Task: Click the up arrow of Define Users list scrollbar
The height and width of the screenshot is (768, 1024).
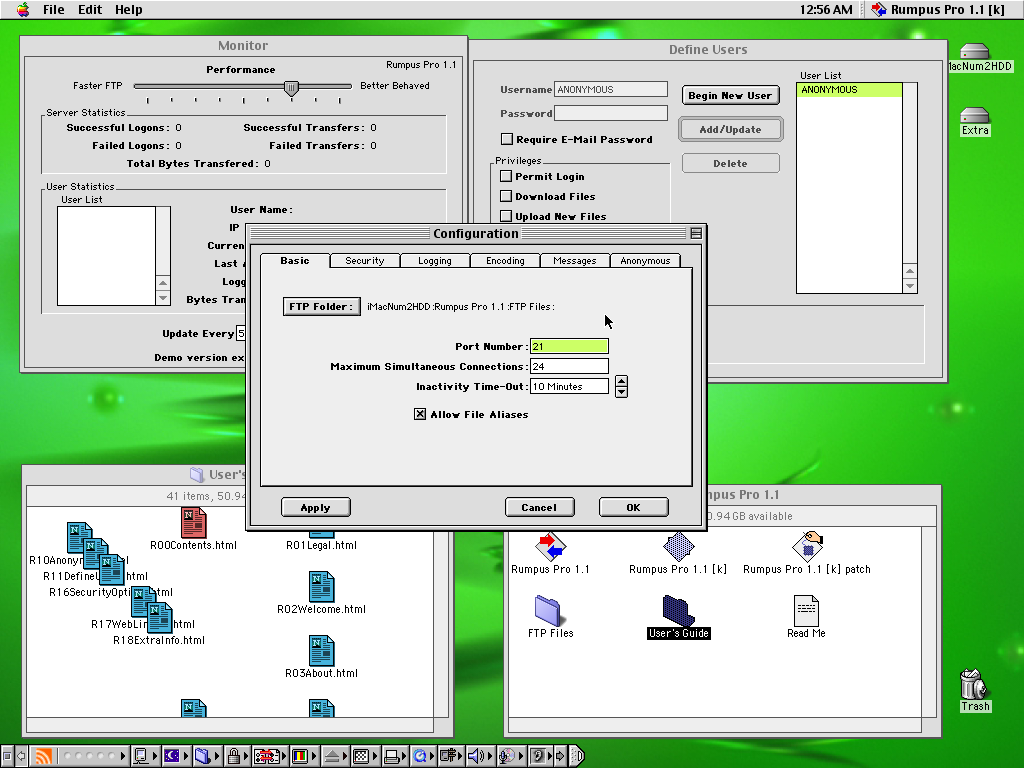Action: (x=910, y=271)
